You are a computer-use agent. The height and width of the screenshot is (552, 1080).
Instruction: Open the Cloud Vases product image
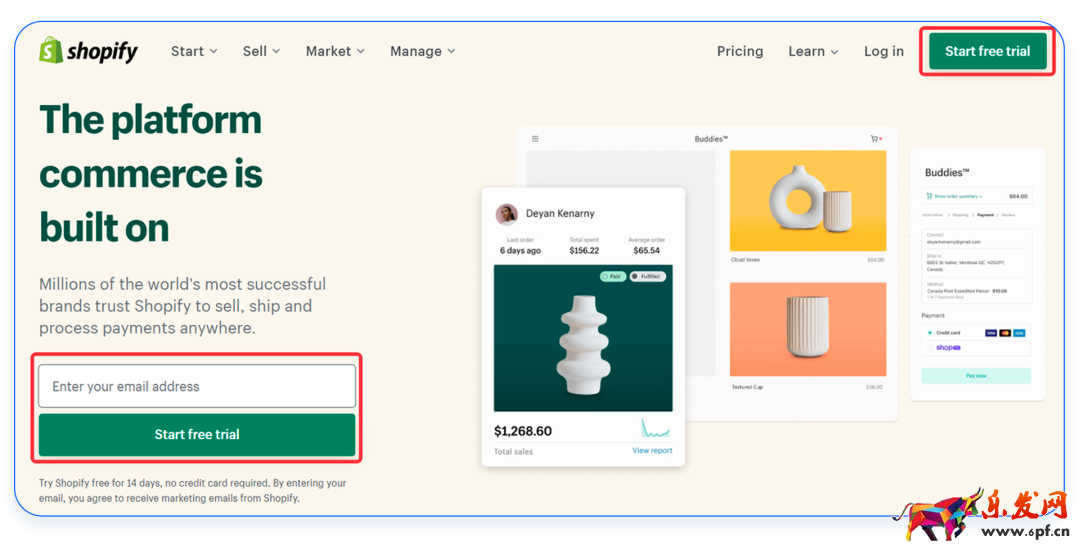(x=808, y=201)
